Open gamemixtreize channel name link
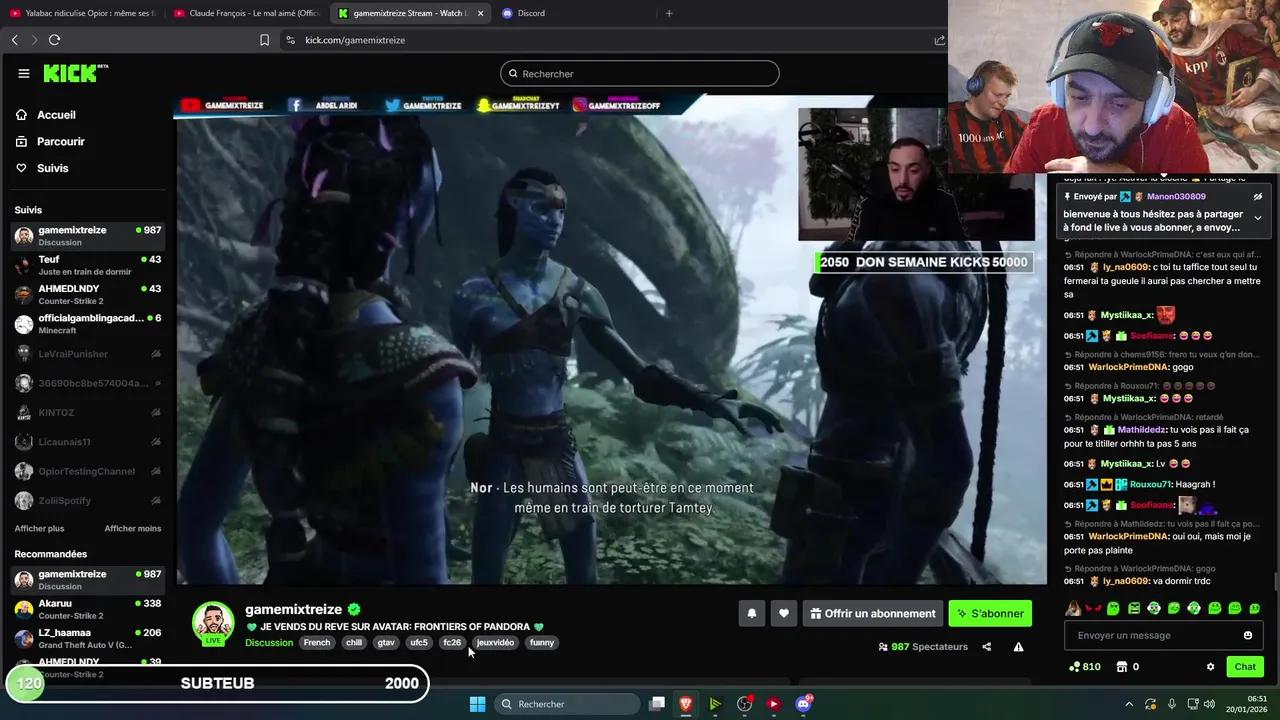 pos(293,609)
